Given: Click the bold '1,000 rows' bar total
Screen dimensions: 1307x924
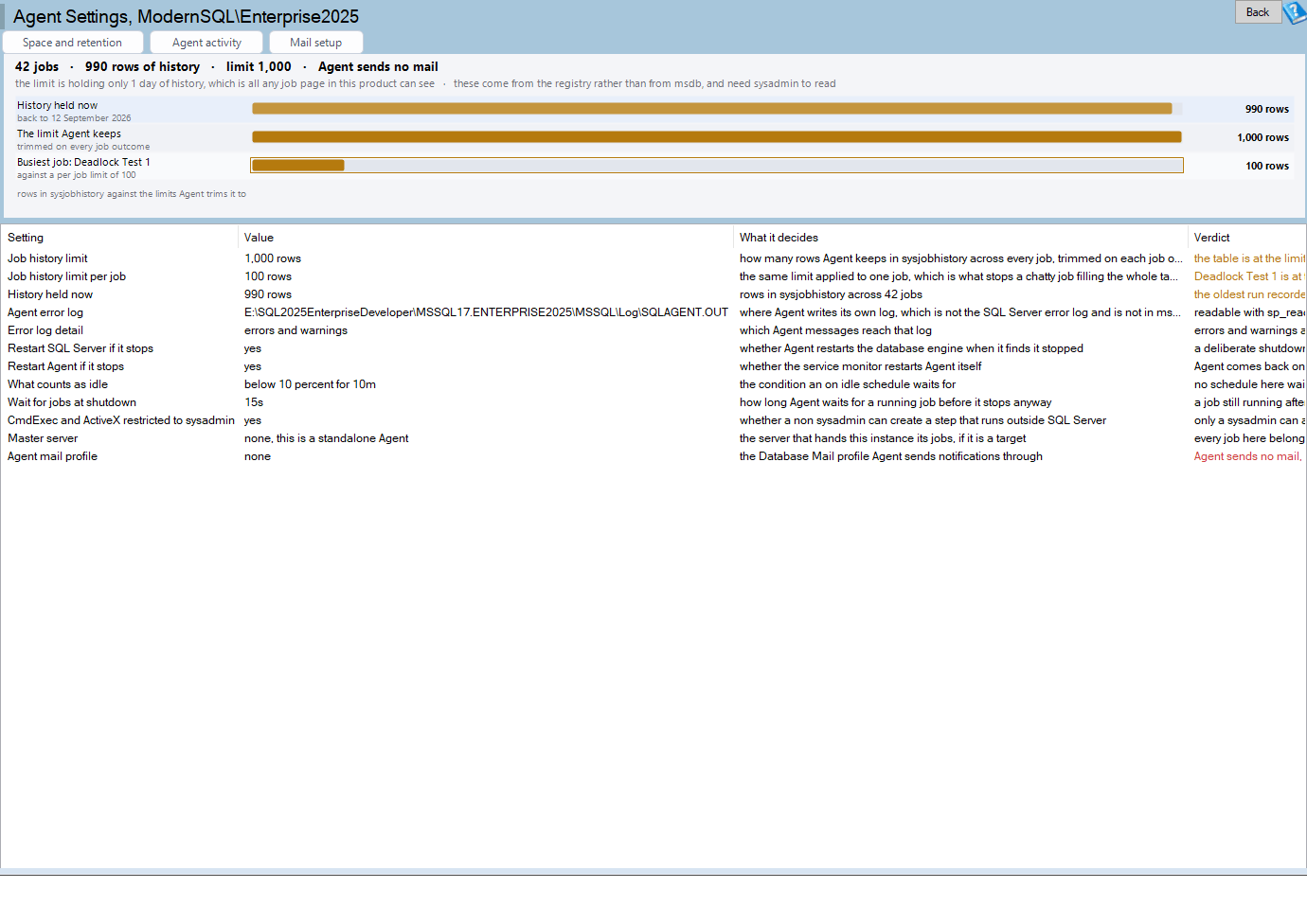Looking at the screenshot, I should [1263, 137].
